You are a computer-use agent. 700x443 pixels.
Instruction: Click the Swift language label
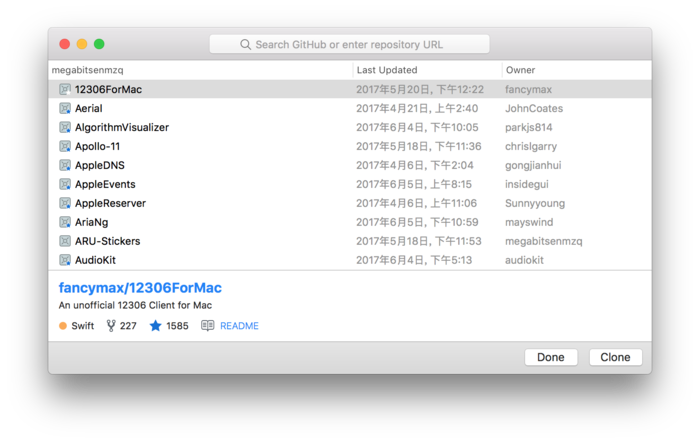point(83,326)
